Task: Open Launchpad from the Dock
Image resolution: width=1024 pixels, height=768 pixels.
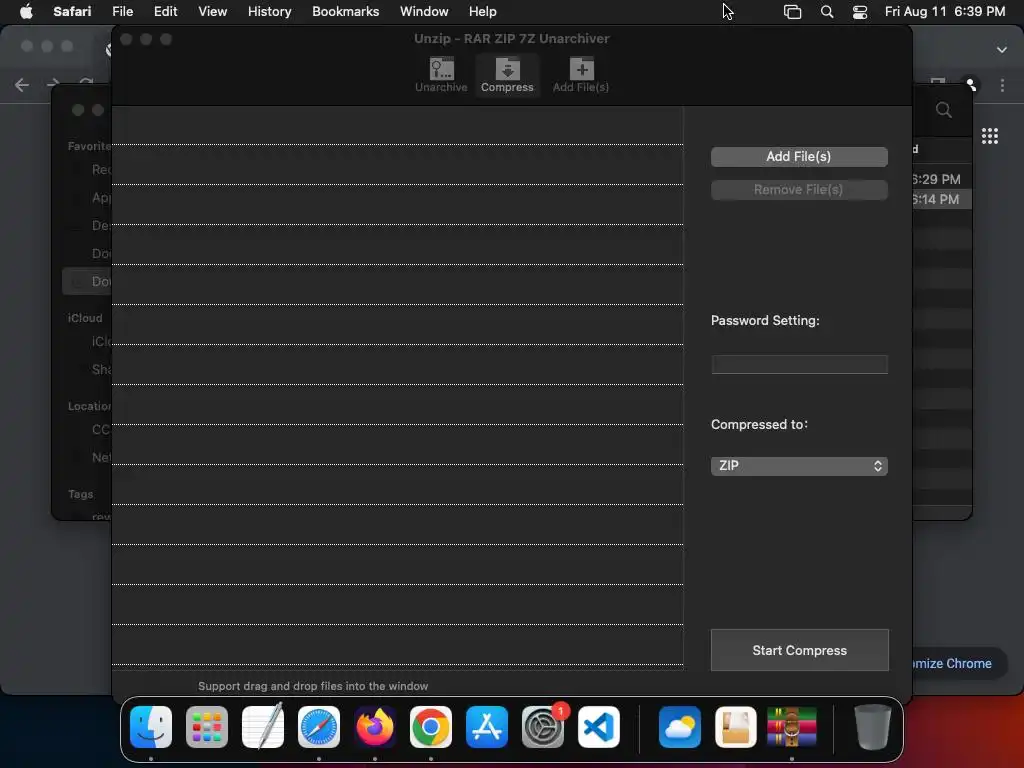Action: pyautogui.click(x=207, y=727)
